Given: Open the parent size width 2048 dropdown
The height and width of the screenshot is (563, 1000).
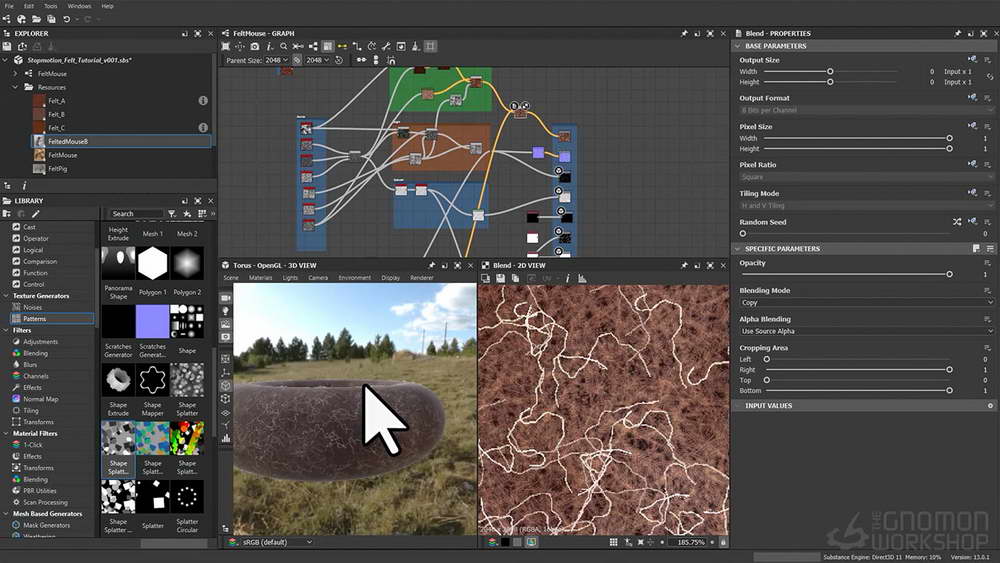Looking at the screenshot, I should coord(276,60).
